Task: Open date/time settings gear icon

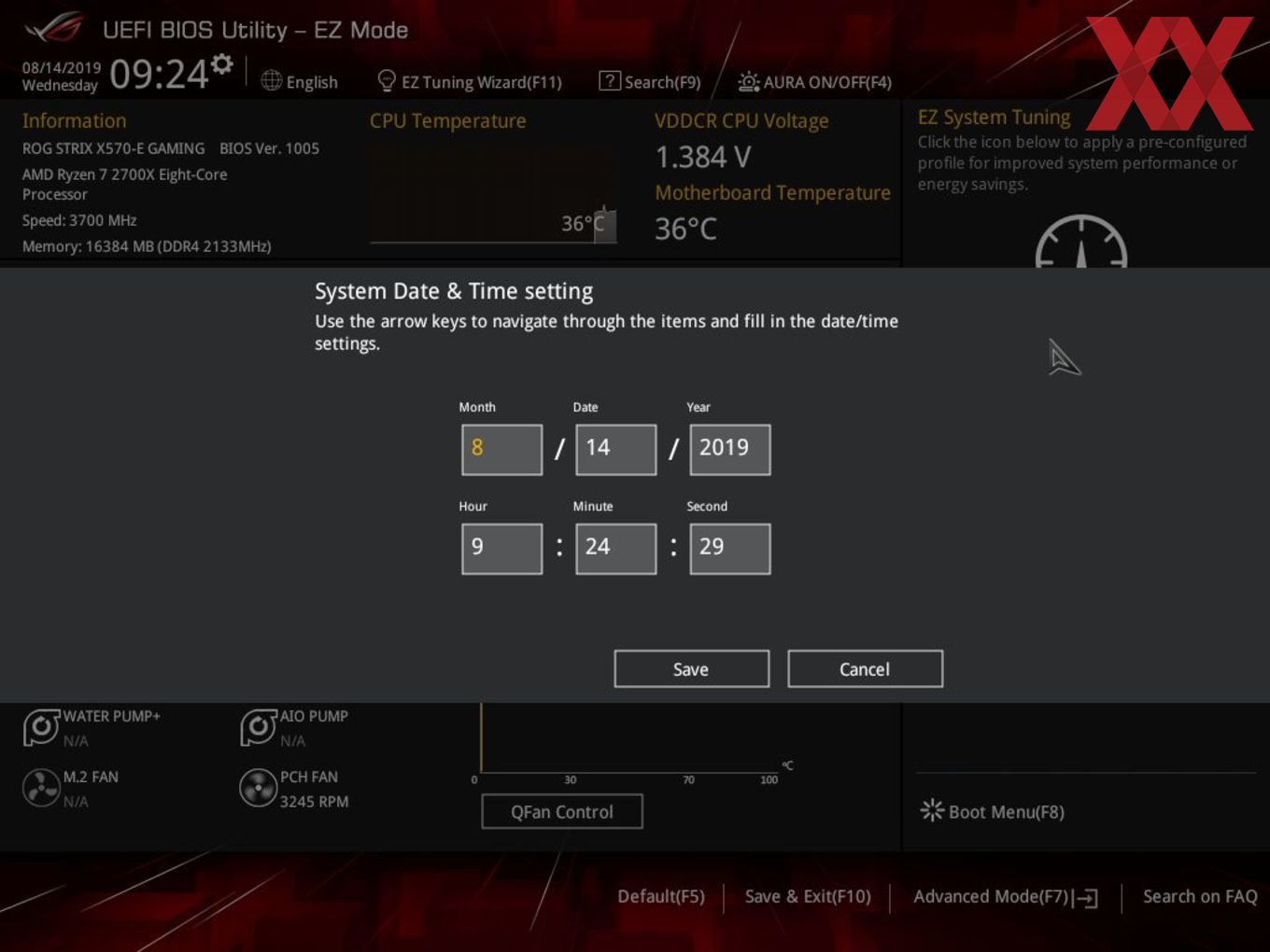Action: (221, 63)
